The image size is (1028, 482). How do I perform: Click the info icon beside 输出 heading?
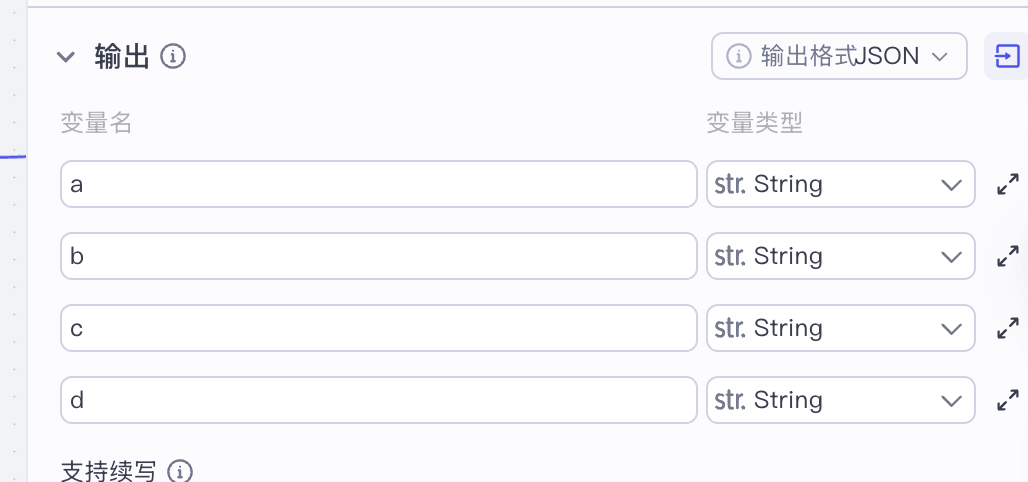174,57
